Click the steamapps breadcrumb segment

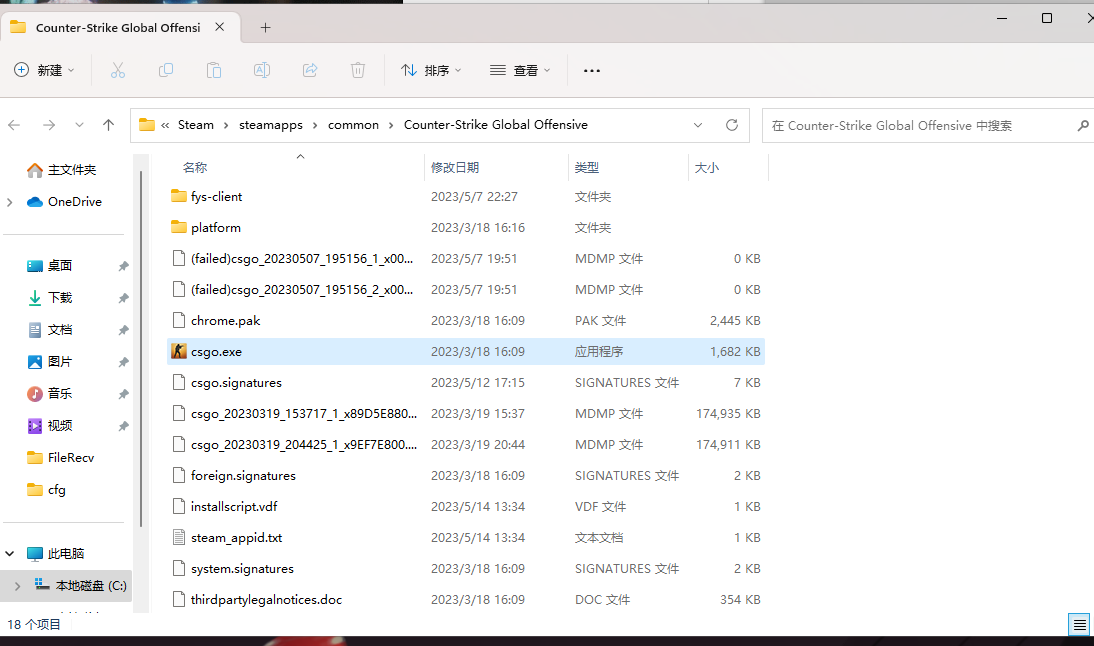(271, 125)
